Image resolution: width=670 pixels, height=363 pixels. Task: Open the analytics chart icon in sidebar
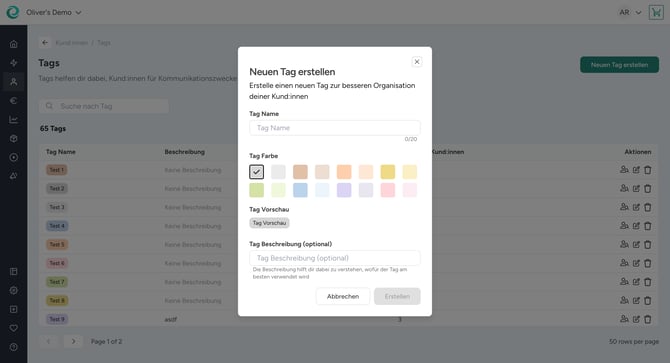pyautogui.click(x=14, y=120)
